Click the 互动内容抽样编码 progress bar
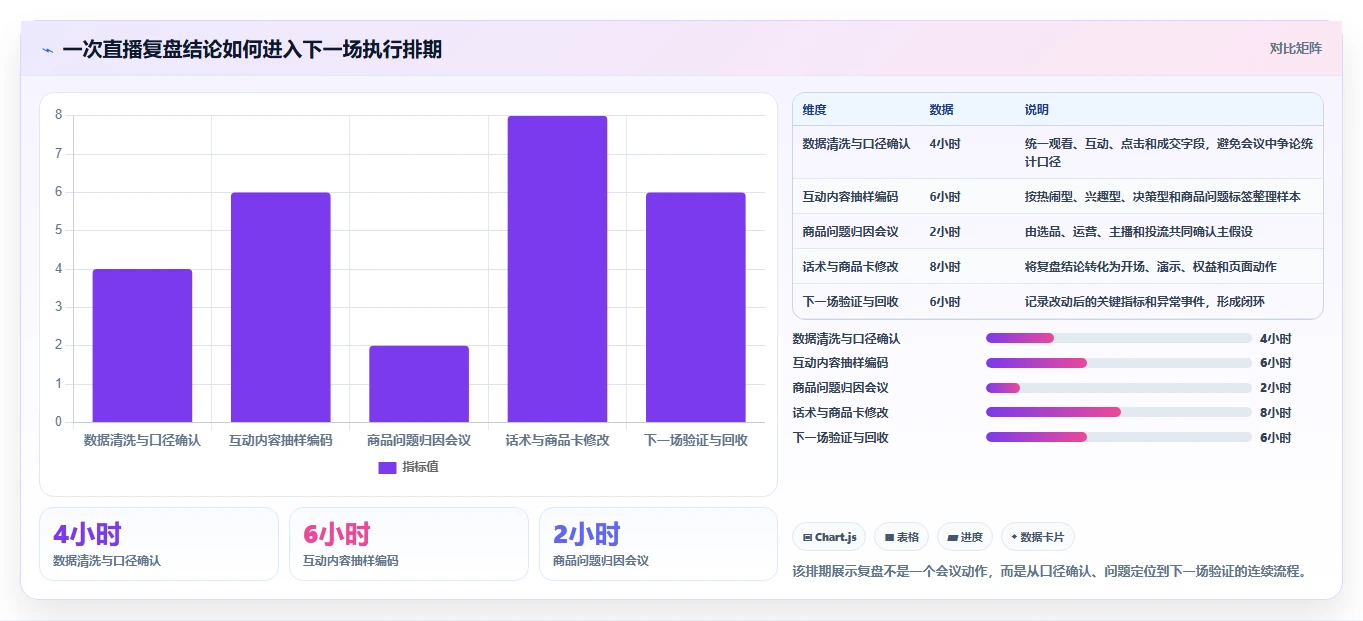This screenshot has width=1363, height=621. click(1118, 363)
